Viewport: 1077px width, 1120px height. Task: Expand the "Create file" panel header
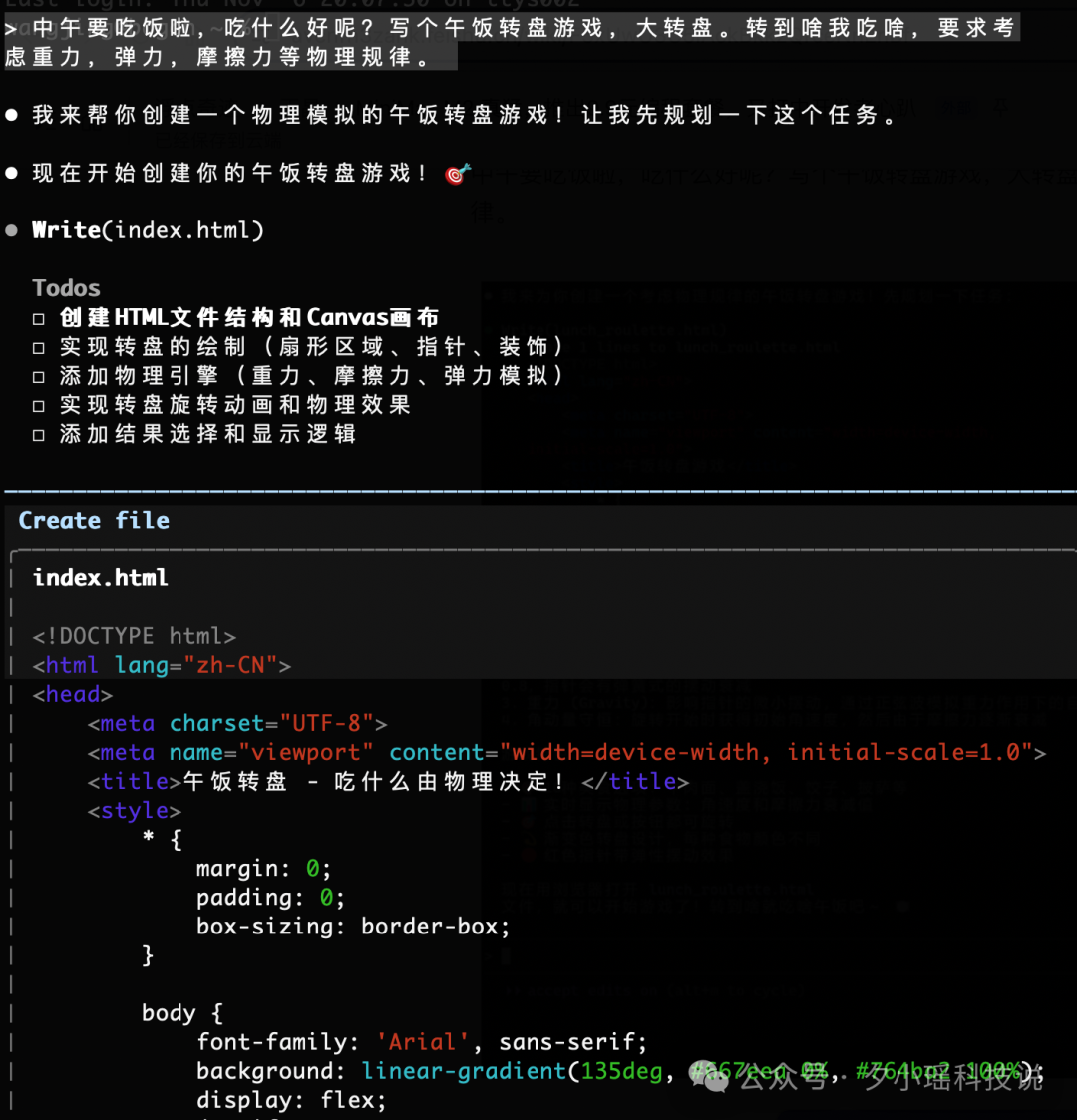[94, 520]
